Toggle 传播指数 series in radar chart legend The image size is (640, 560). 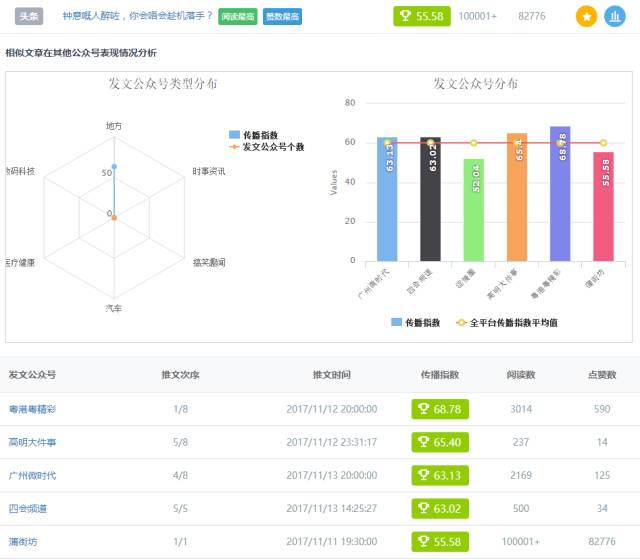coord(253,135)
